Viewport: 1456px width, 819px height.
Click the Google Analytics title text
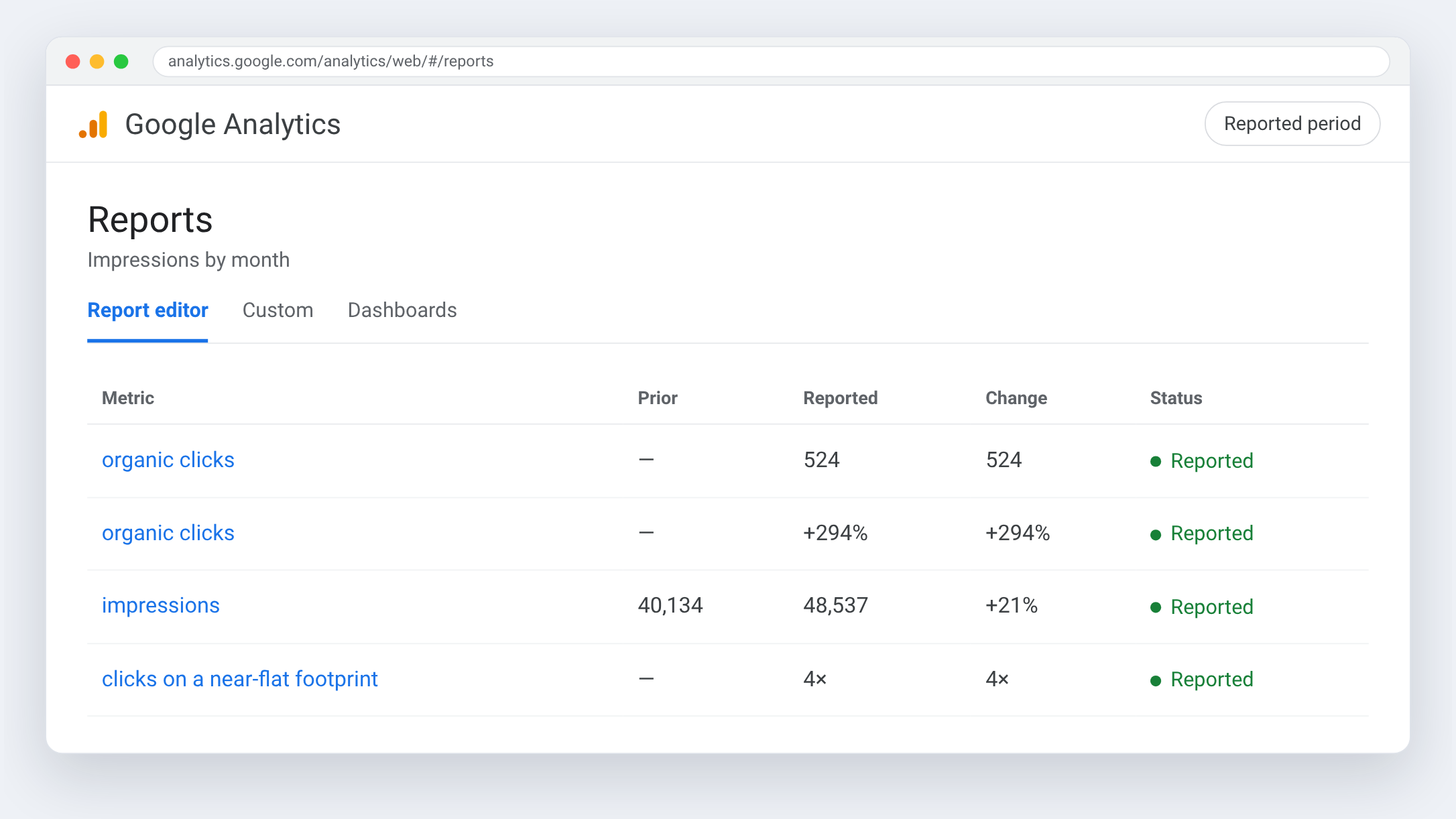pyautogui.click(x=233, y=125)
